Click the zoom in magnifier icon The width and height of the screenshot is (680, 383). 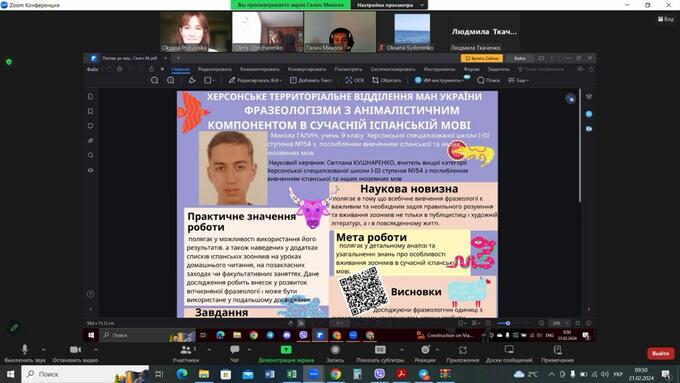[x=170, y=80]
